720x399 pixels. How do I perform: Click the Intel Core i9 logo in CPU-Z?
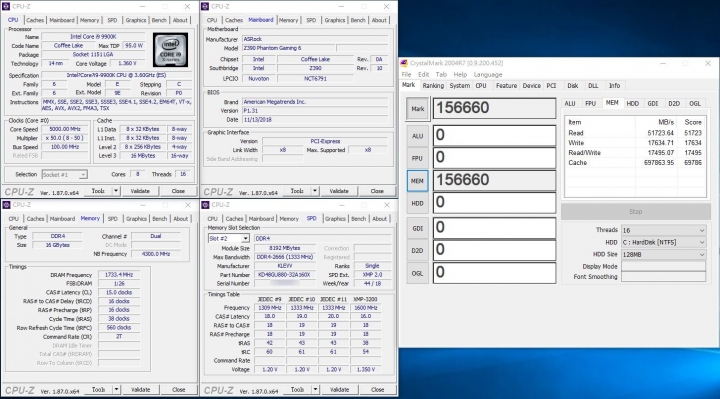[170, 50]
